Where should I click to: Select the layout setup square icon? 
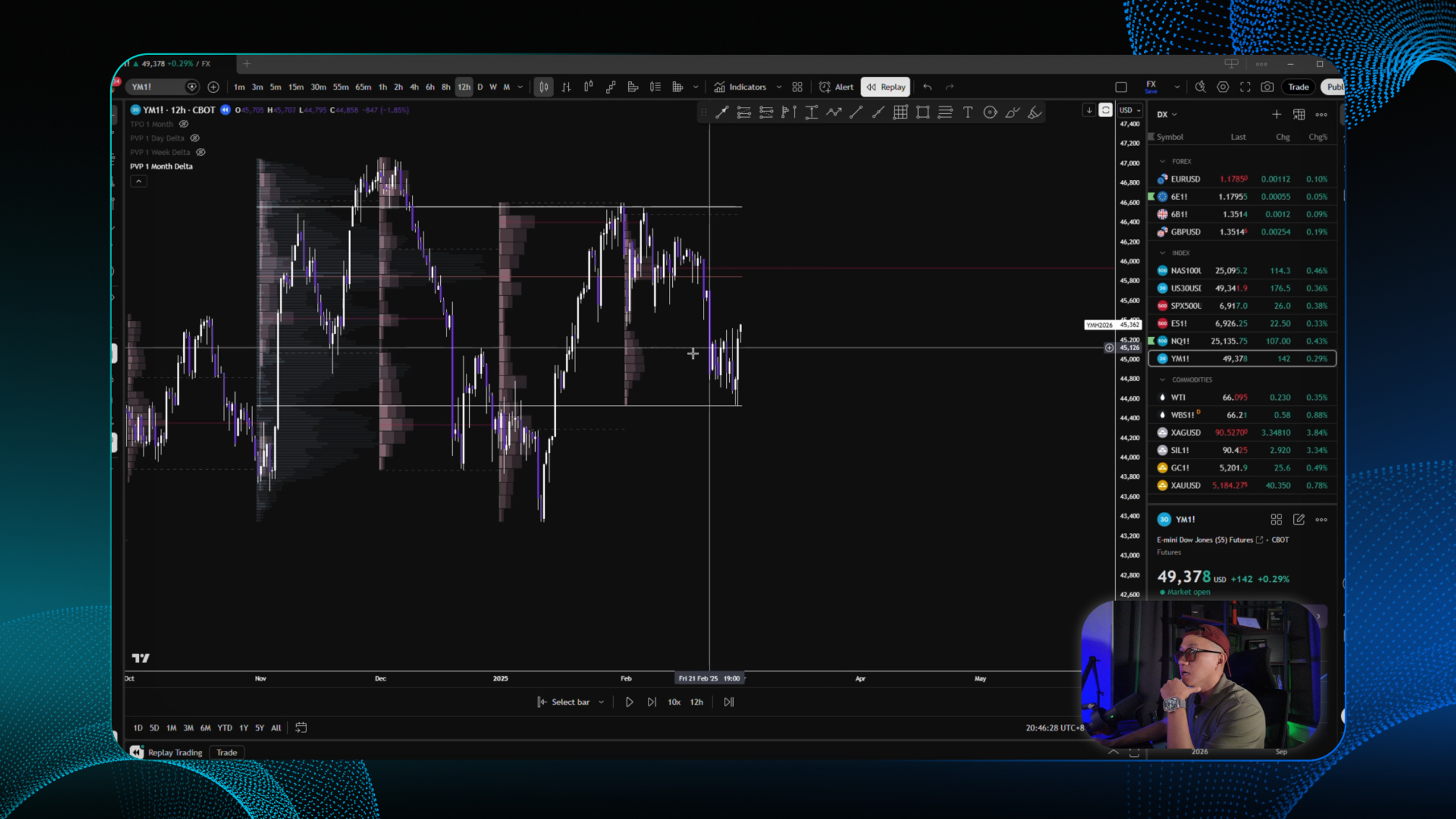pyautogui.click(x=1121, y=87)
